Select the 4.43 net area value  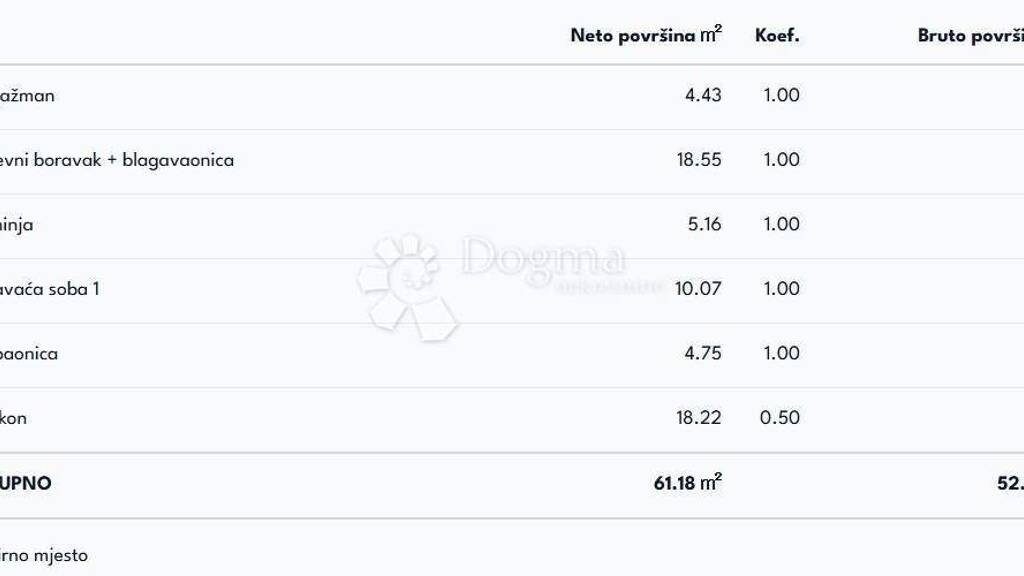[703, 96]
